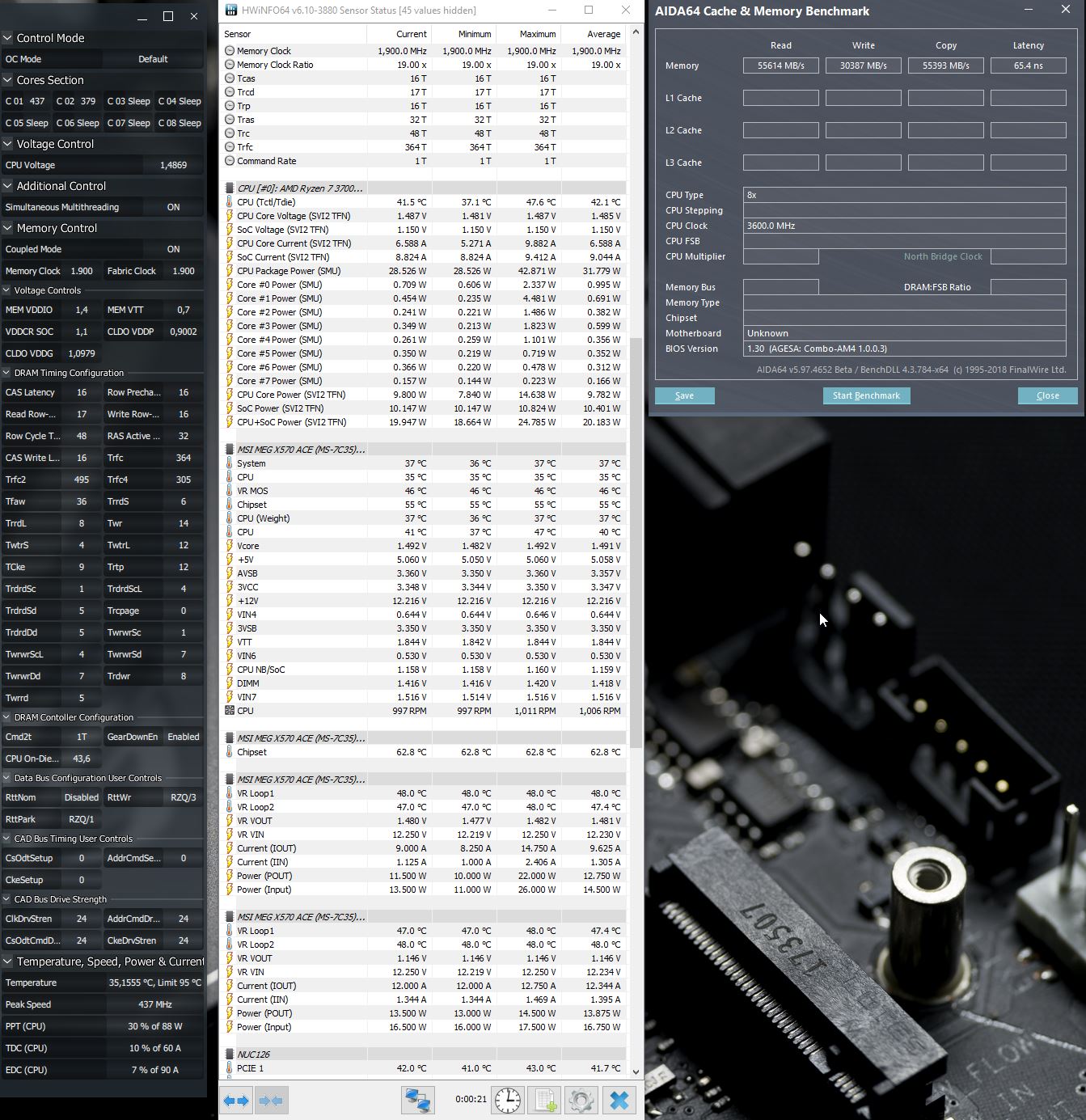Image resolution: width=1086 pixels, height=1120 pixels.
Task: Open the network monitors icon in HWiNFO toolbar
Action: [x=418, y=1101]
